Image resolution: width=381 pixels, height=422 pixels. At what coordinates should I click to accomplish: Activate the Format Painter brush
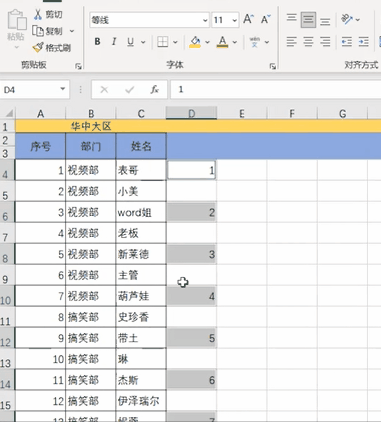point(38,48)
